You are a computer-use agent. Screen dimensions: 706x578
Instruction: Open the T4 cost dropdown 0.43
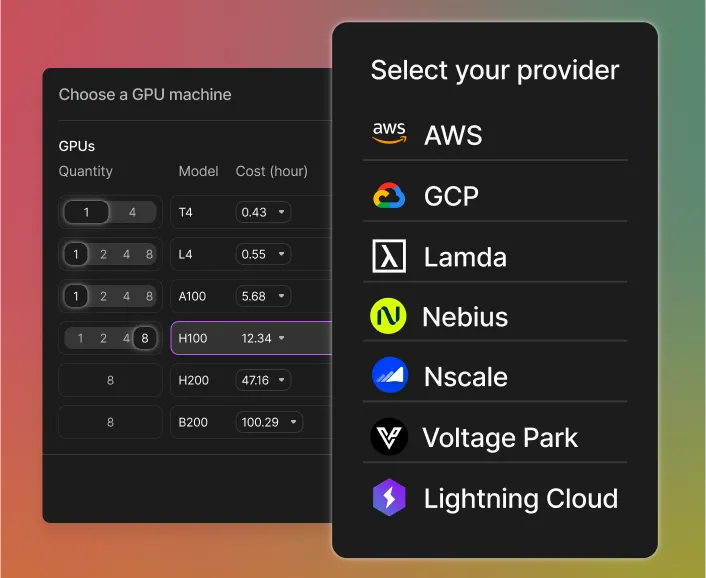(263, 212)
